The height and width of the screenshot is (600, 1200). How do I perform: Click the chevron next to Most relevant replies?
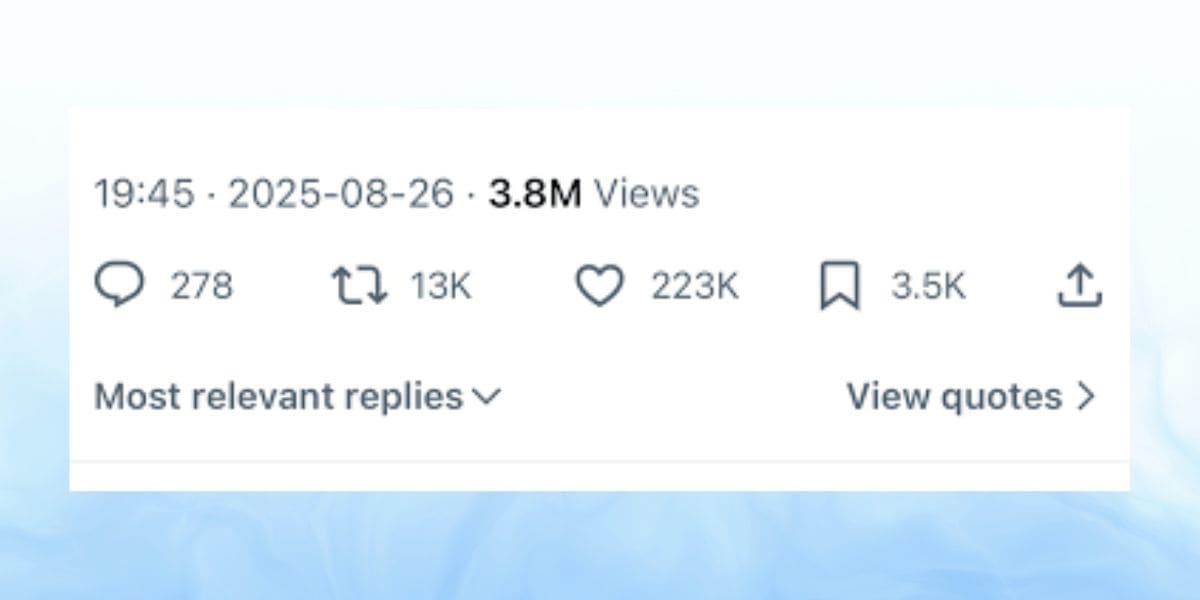[x=489, y=397]
